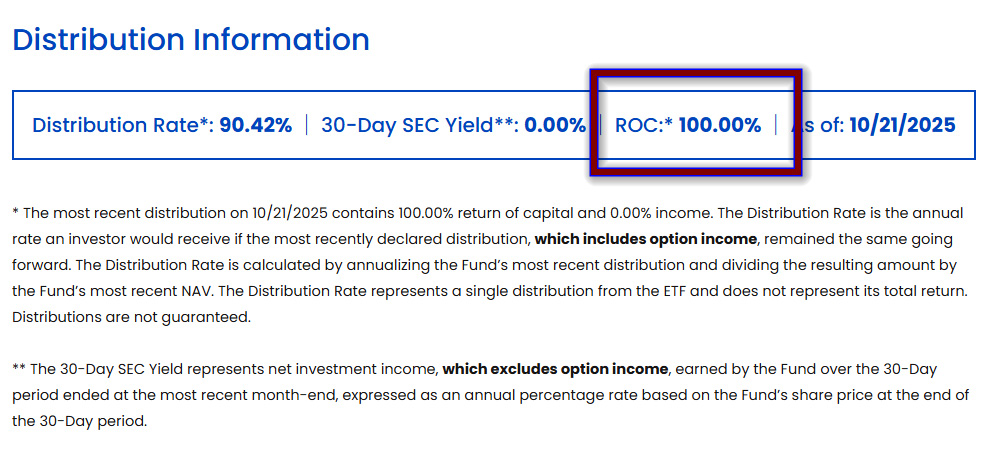The width and height of the screenshot is (988, 451).
Task: Select the 90.42% distribution rate value
Action: (256, 125)
